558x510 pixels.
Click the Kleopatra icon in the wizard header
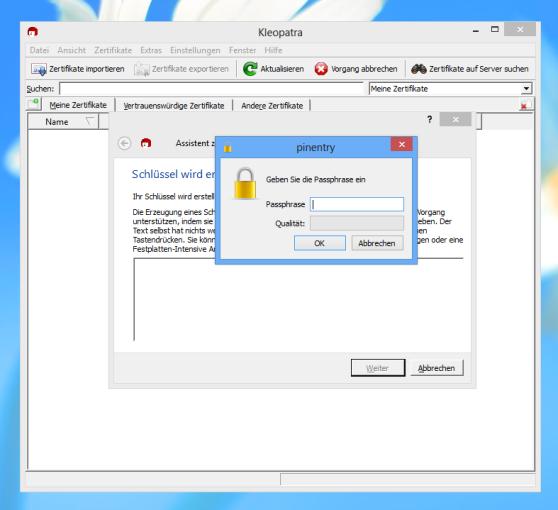point(146,143)
